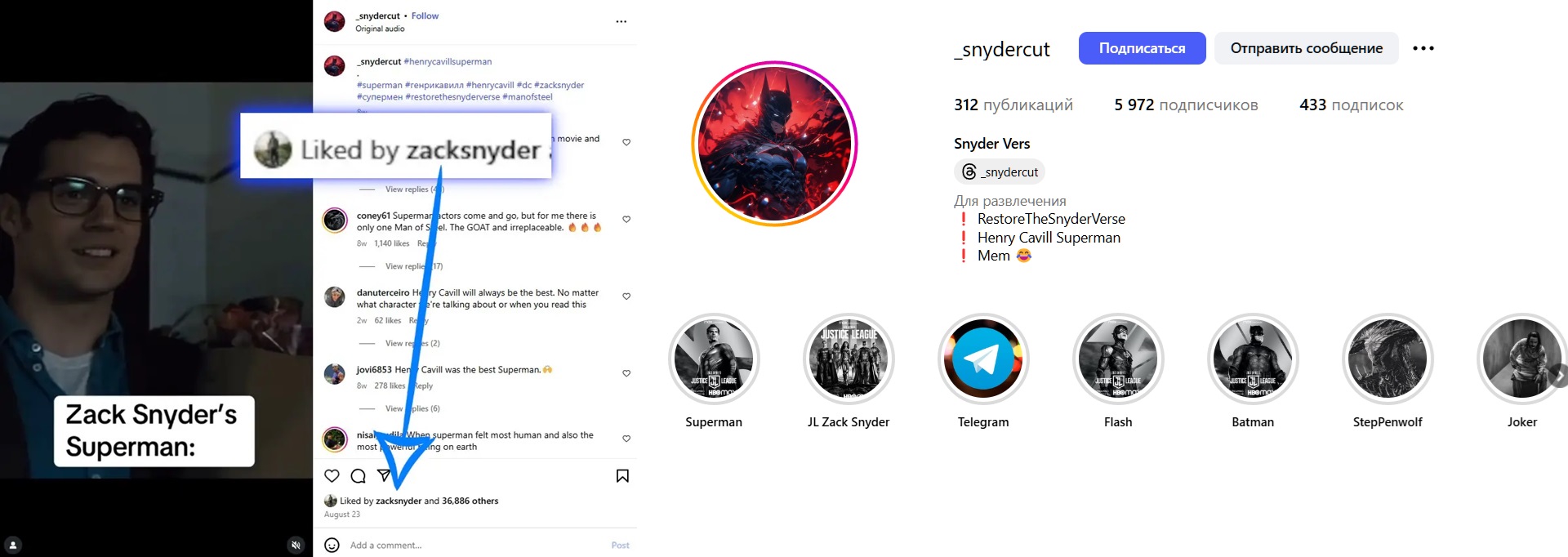This screenshot has width=1568, height=557.
Task: Save the post with bookmark icon
Action: pyautogui.click(x=622, y=476)
